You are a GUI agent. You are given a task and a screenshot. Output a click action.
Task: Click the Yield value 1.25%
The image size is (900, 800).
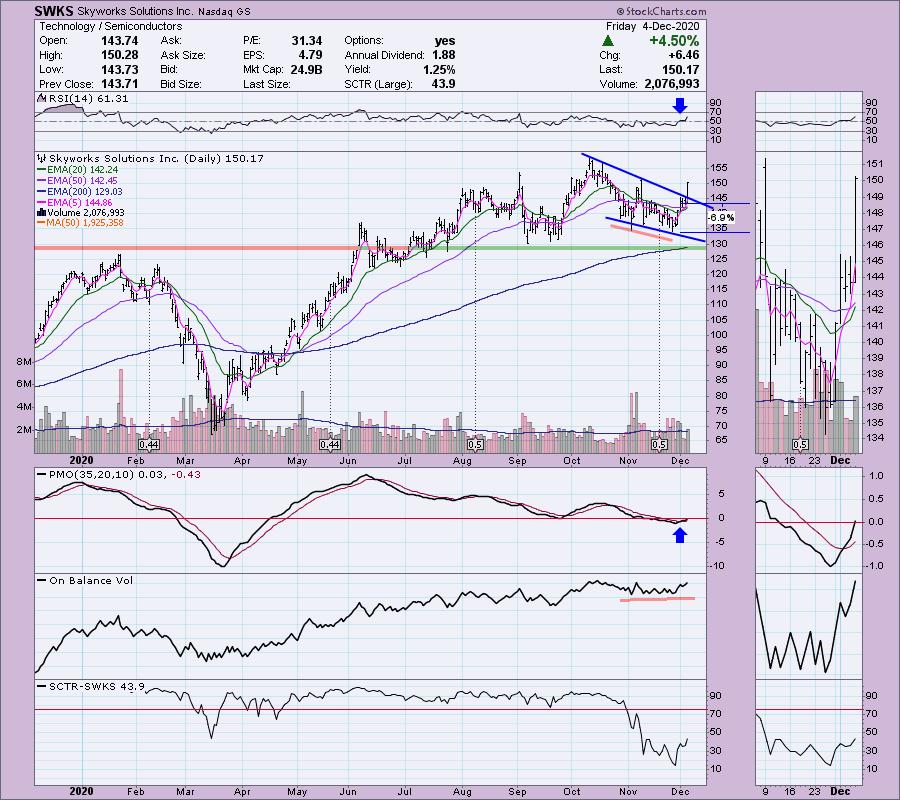(x=439, y=69)
